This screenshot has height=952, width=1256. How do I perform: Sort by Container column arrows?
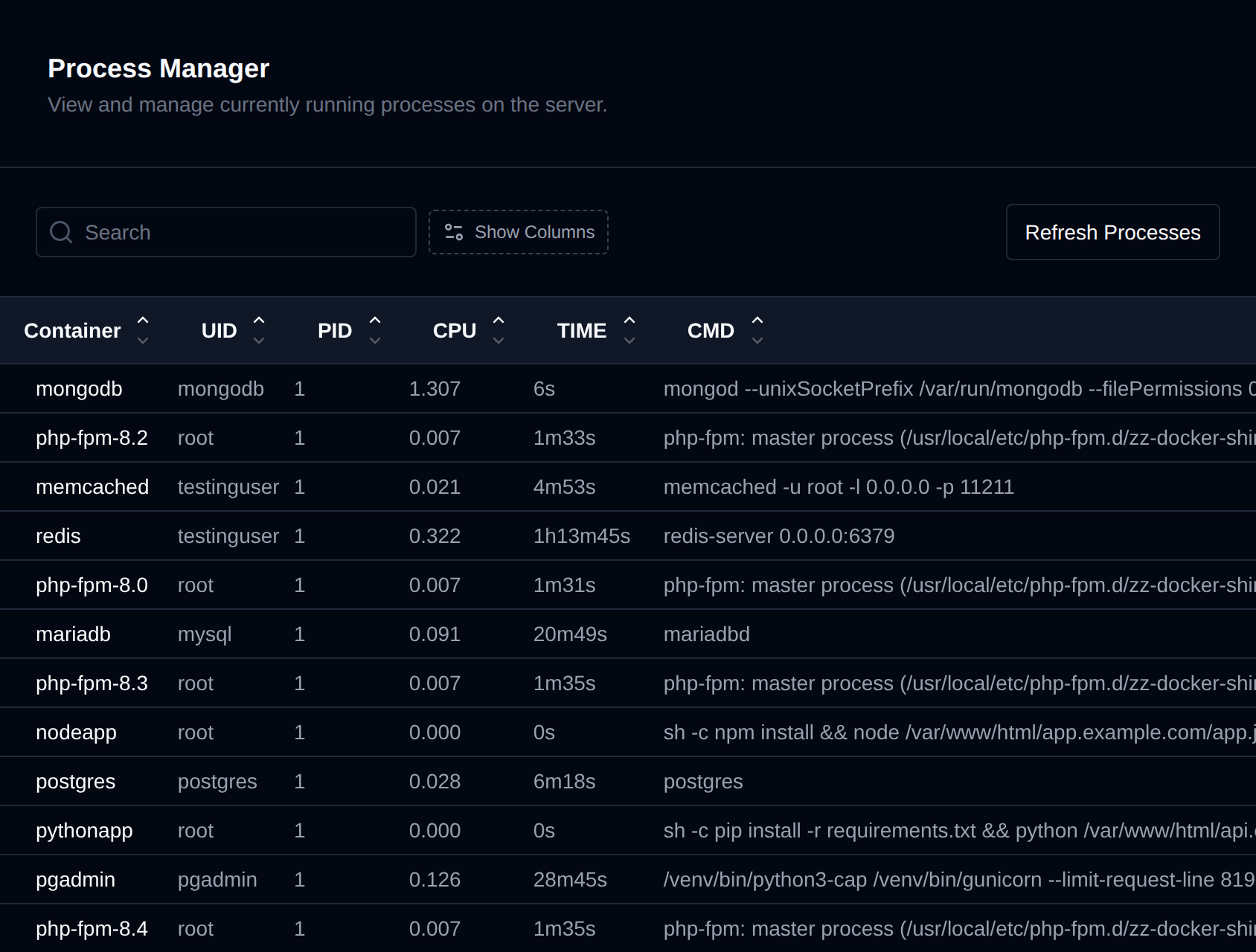click(143, 330)
